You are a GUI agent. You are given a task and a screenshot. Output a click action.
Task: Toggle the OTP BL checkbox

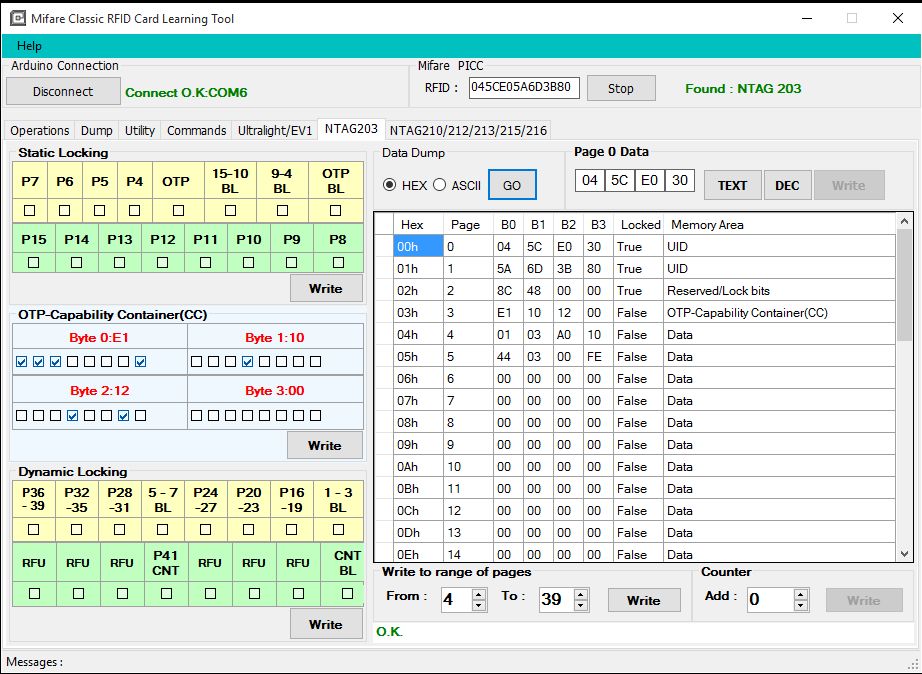pyautogui.click(x=335, y=210)
